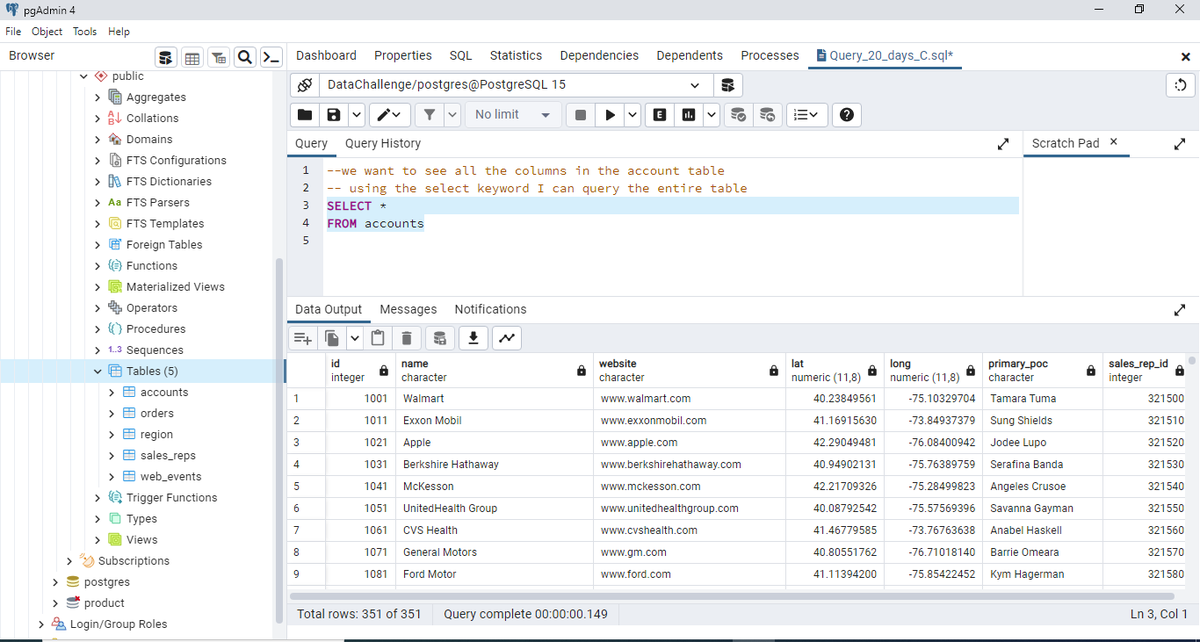
Task: Click the Explain Analyze chart icon
Action: [x=688, y=115]
